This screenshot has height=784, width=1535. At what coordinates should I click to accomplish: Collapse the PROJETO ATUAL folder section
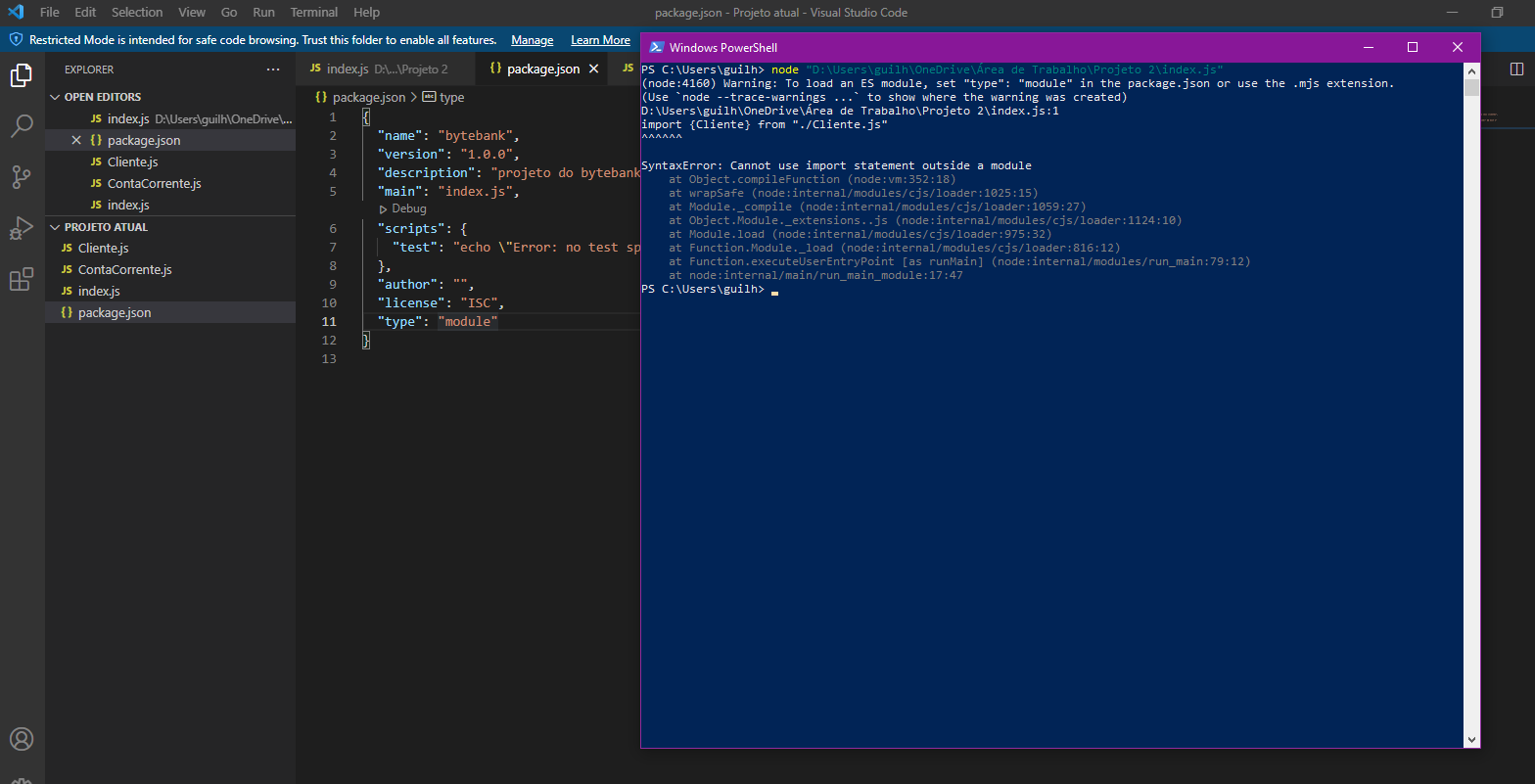pos(55,227)
